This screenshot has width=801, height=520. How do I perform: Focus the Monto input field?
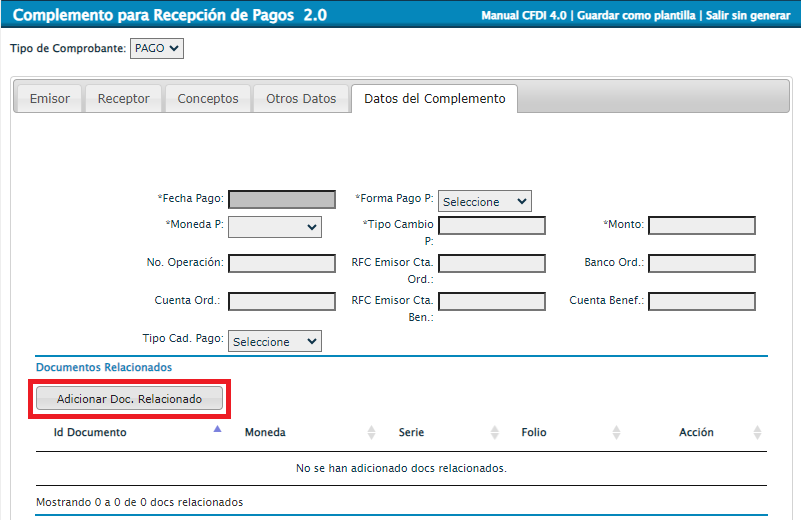coord(702,225)
